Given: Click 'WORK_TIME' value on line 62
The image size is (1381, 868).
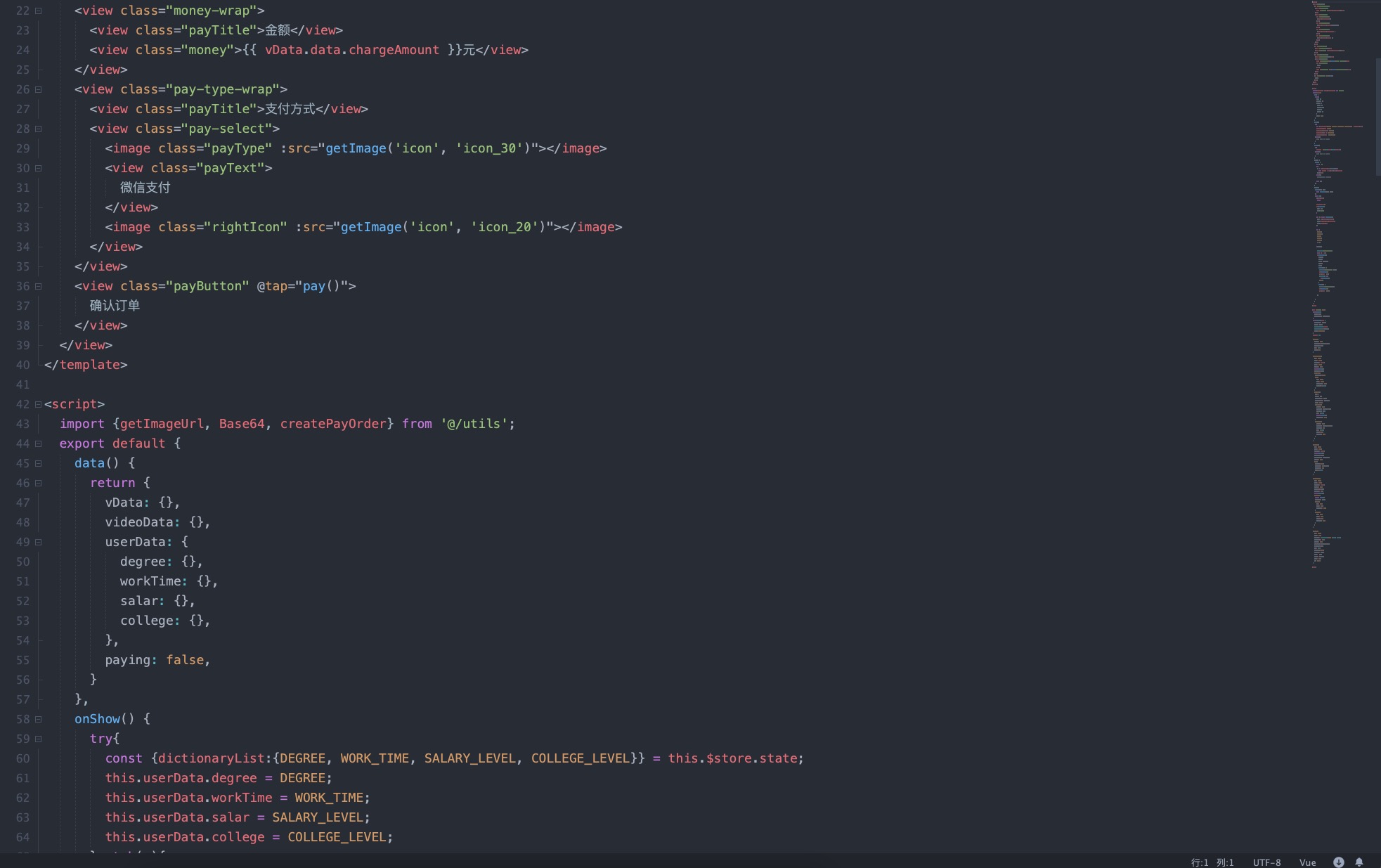Looking at the screenshot, I should pyautogui.click(x=329, y=798).
